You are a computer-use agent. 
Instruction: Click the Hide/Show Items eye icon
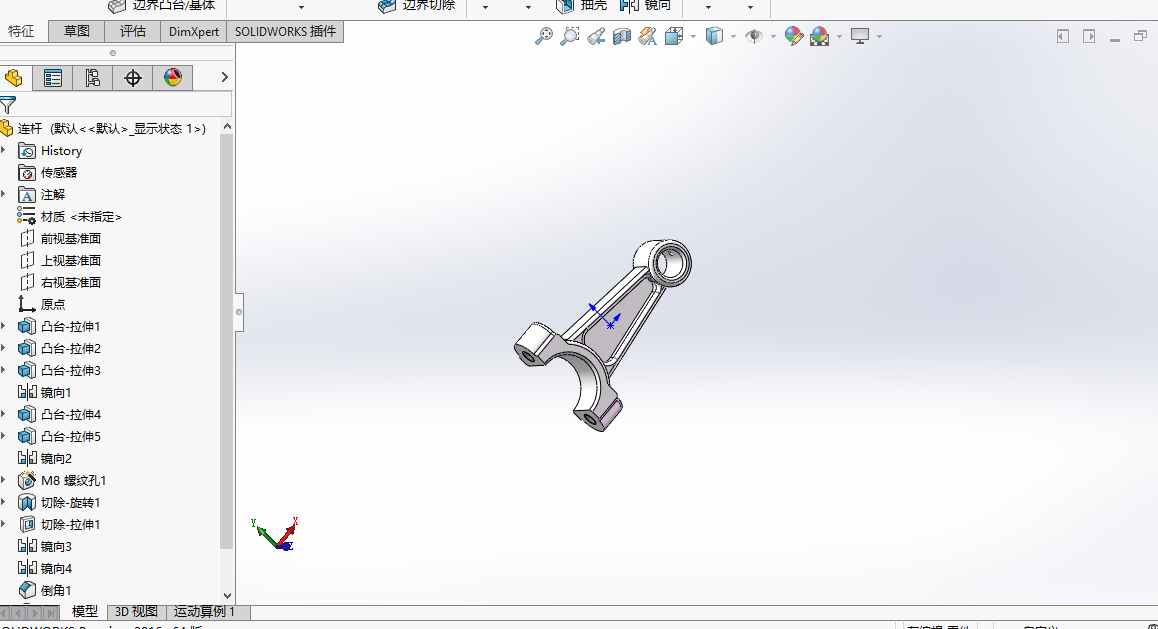pyautogui.click(x=753, y=36)
